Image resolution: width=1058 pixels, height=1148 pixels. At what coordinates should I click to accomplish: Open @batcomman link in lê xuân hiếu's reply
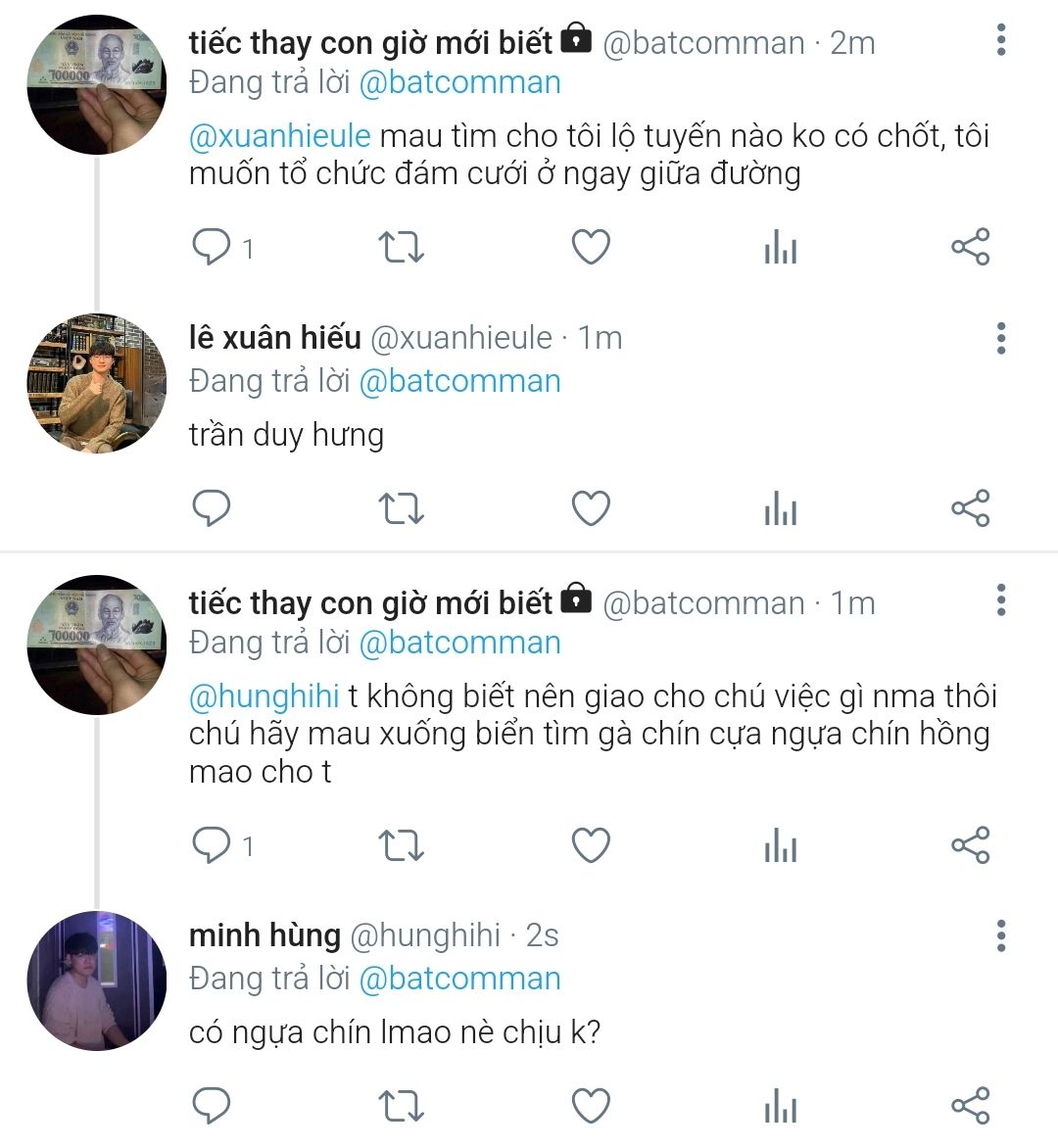point(459,380)
